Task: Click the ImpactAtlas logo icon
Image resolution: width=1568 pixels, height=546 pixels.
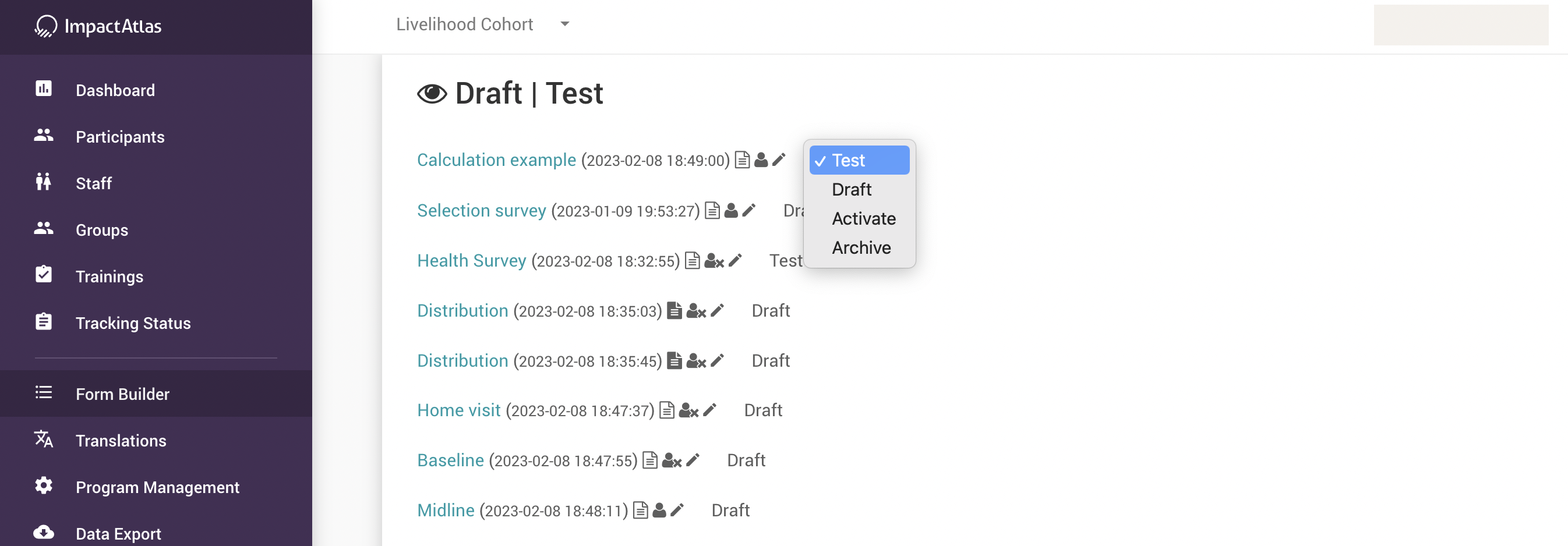Action: 45,26
